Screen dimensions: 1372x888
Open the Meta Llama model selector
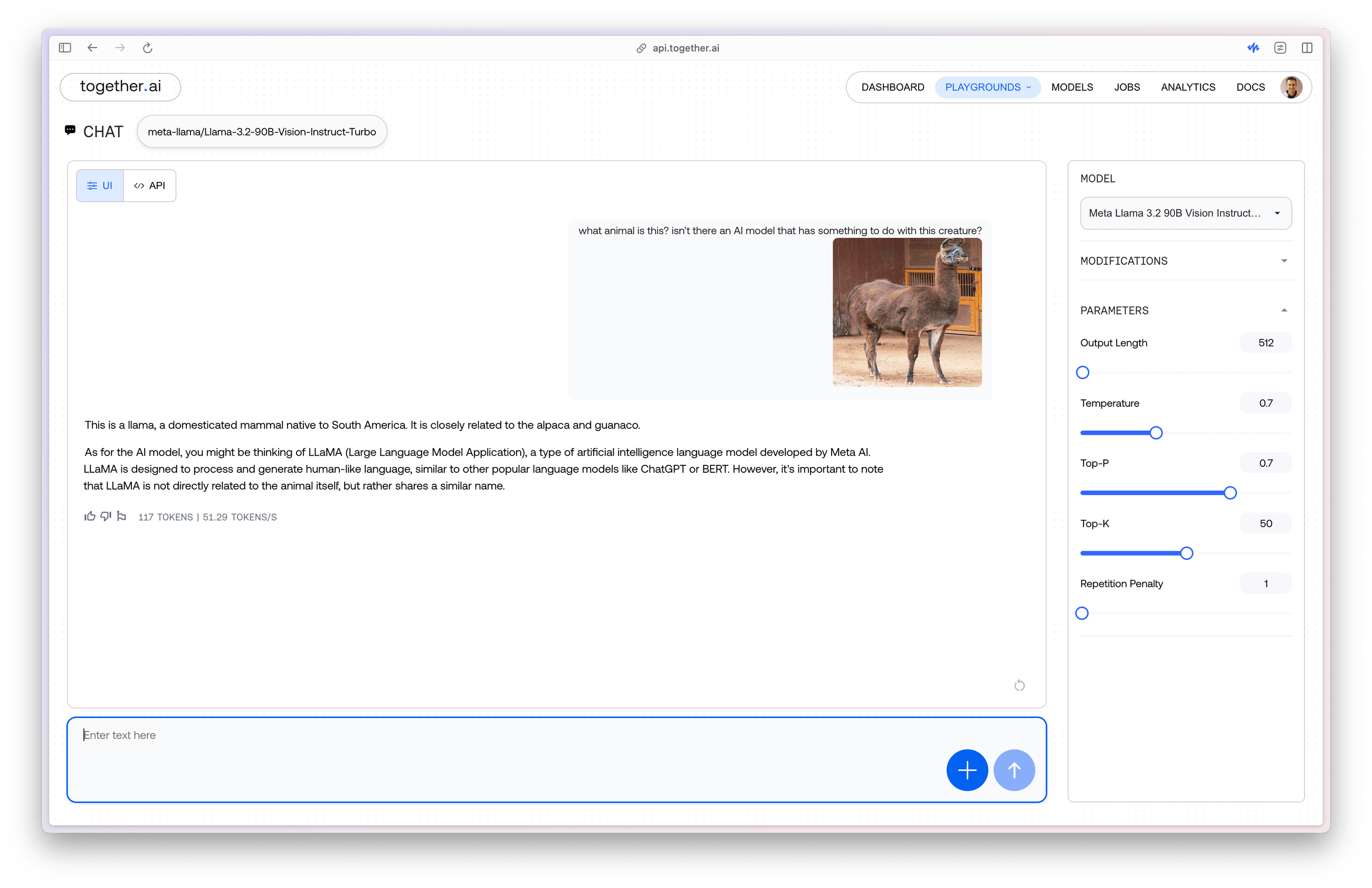1185,213
